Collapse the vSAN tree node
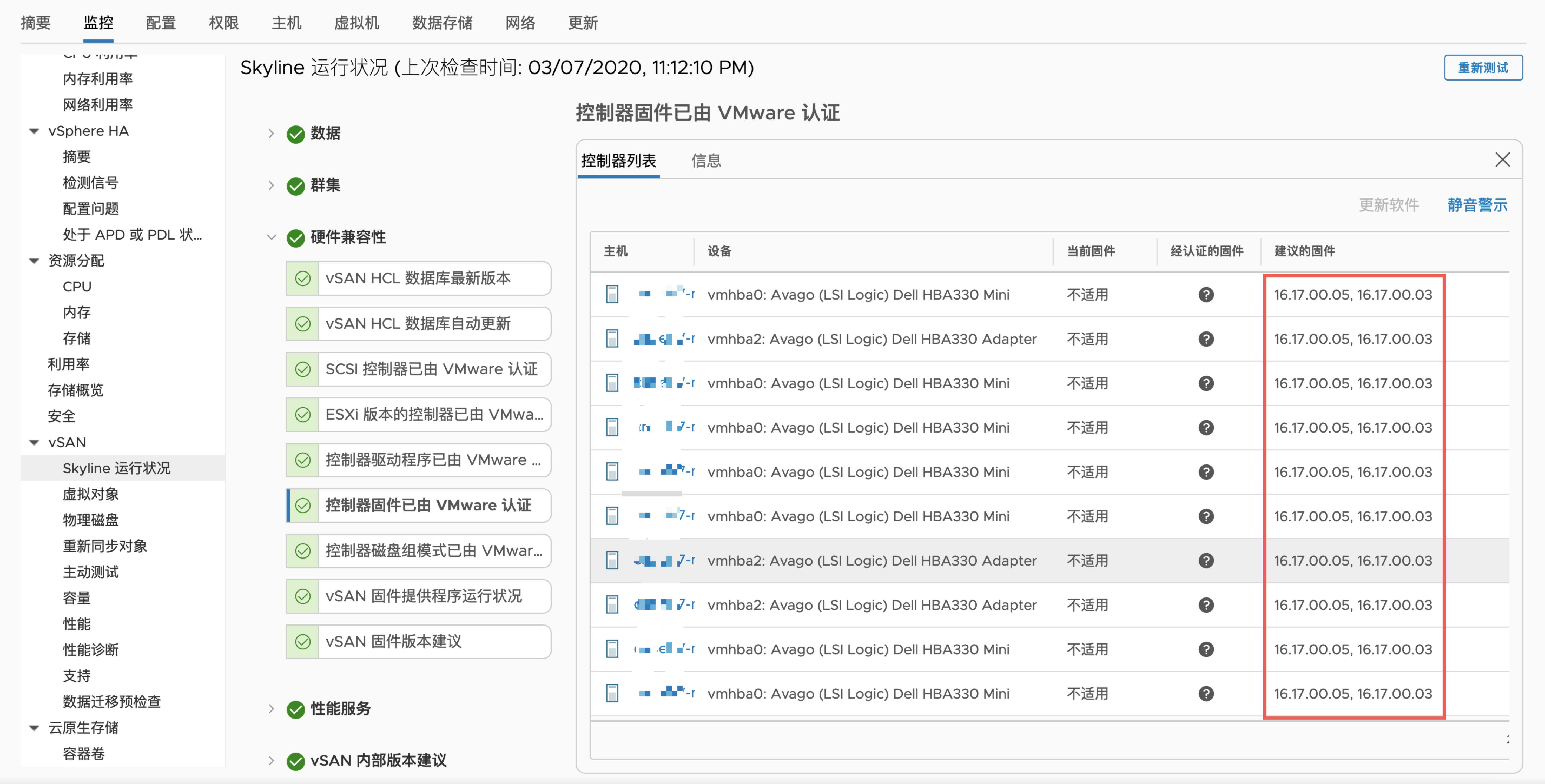1545x784 pixels. pos(34,442)
